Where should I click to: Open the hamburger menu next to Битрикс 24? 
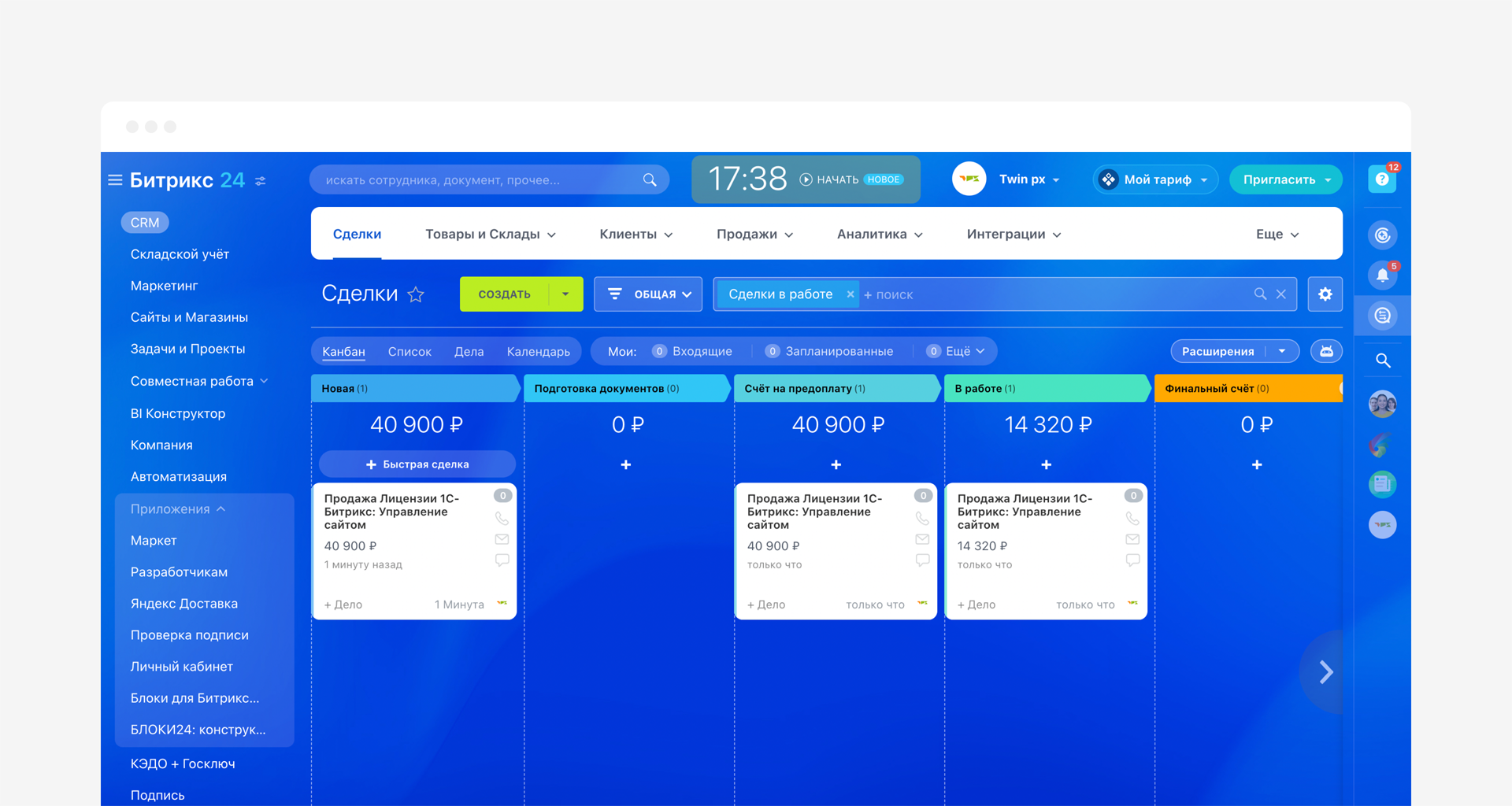(115, 180)
